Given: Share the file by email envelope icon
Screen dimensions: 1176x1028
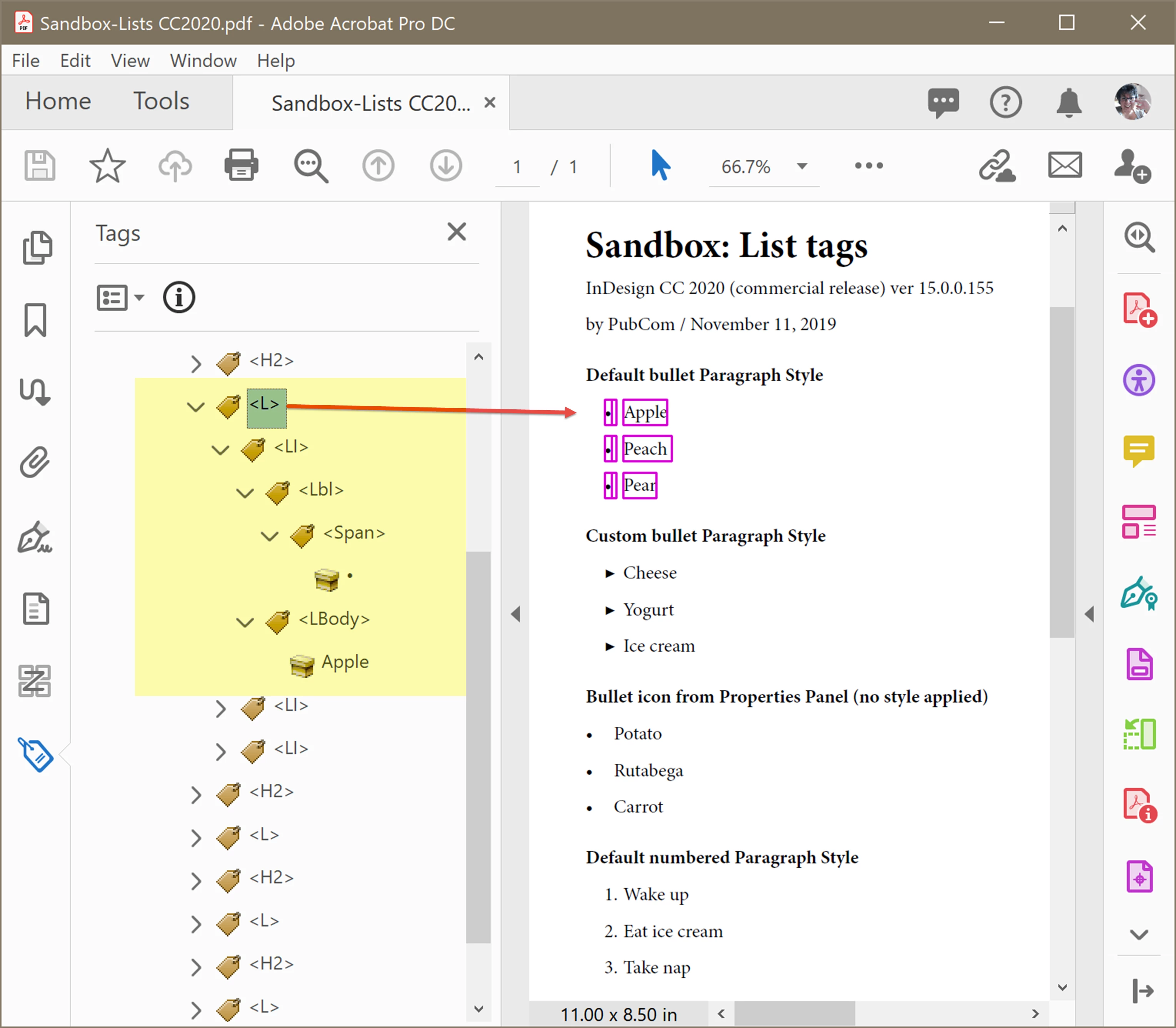Looking at the screenshot, I should point(1065,166).
